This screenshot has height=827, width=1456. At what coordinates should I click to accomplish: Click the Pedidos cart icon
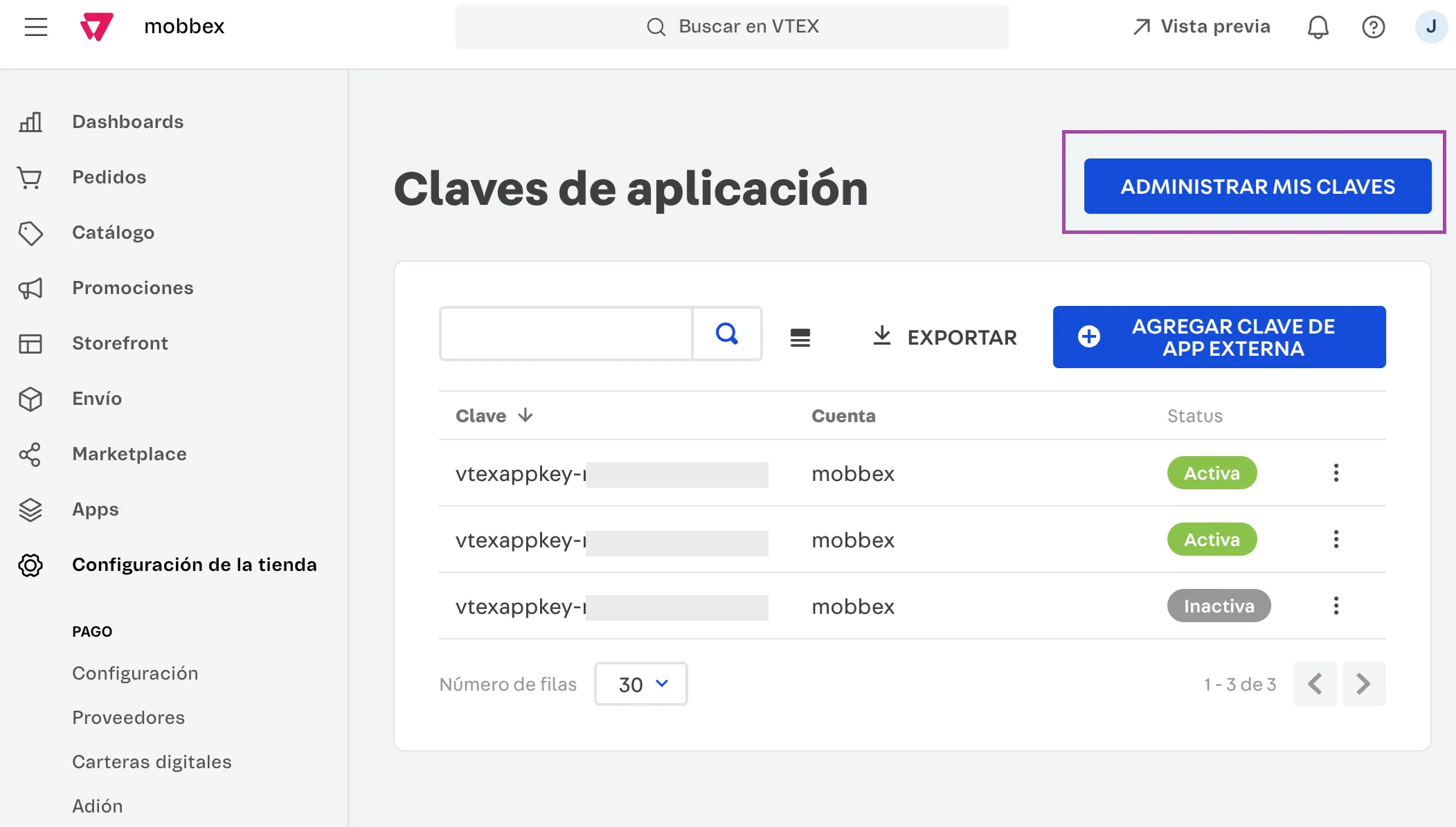[30, 177]
